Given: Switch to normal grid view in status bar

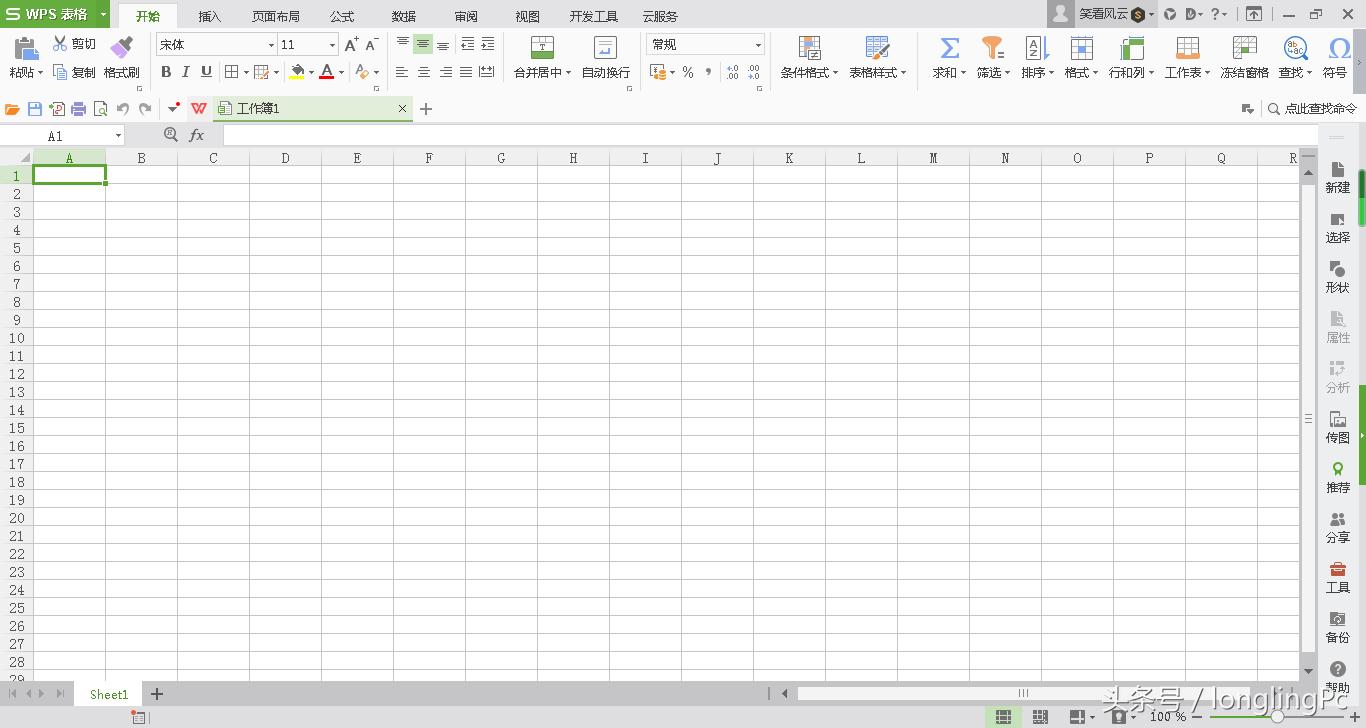Looking at the screenshot, I should 1003,717.
